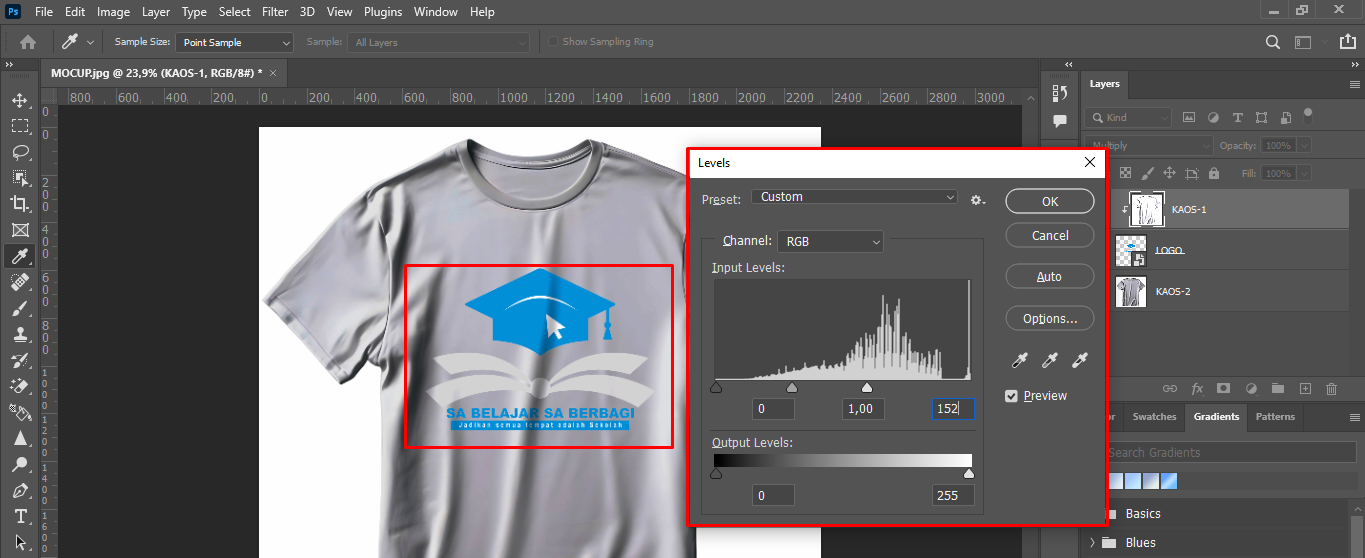Toggle the type layers filter
The height and width of the screenshot is (558, 1365).
pyautogui.click(x=1237, y=117)
